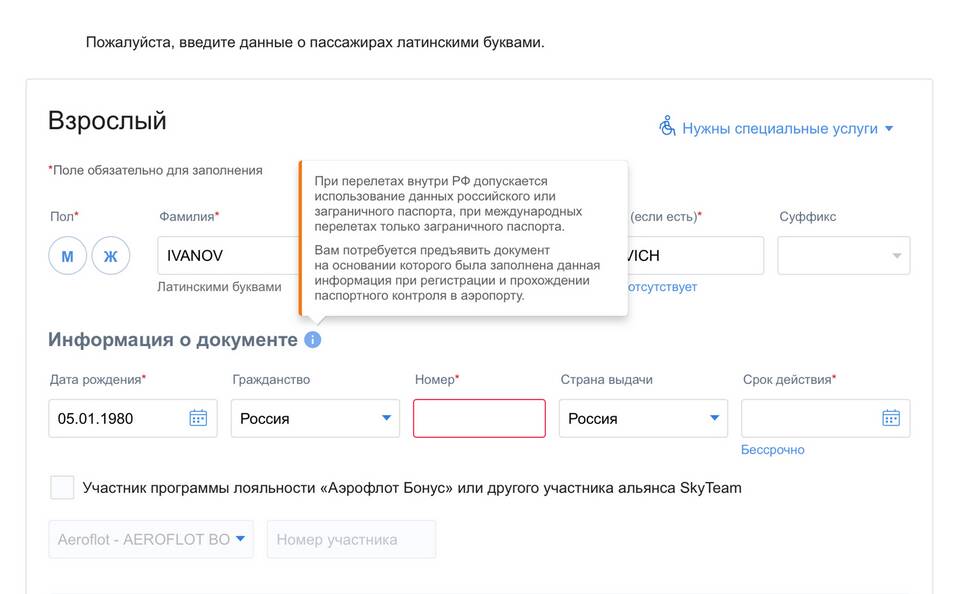Select male gender option М

coord(67,256)
